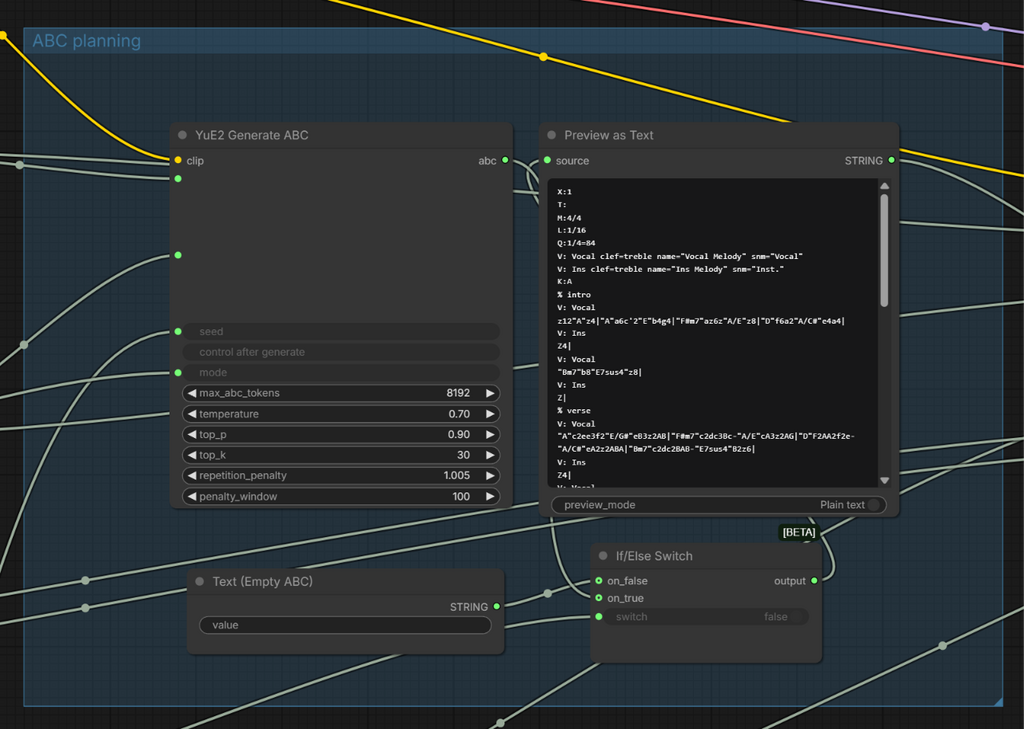Click the temperature 0.70 value

[x=459, y=414]
